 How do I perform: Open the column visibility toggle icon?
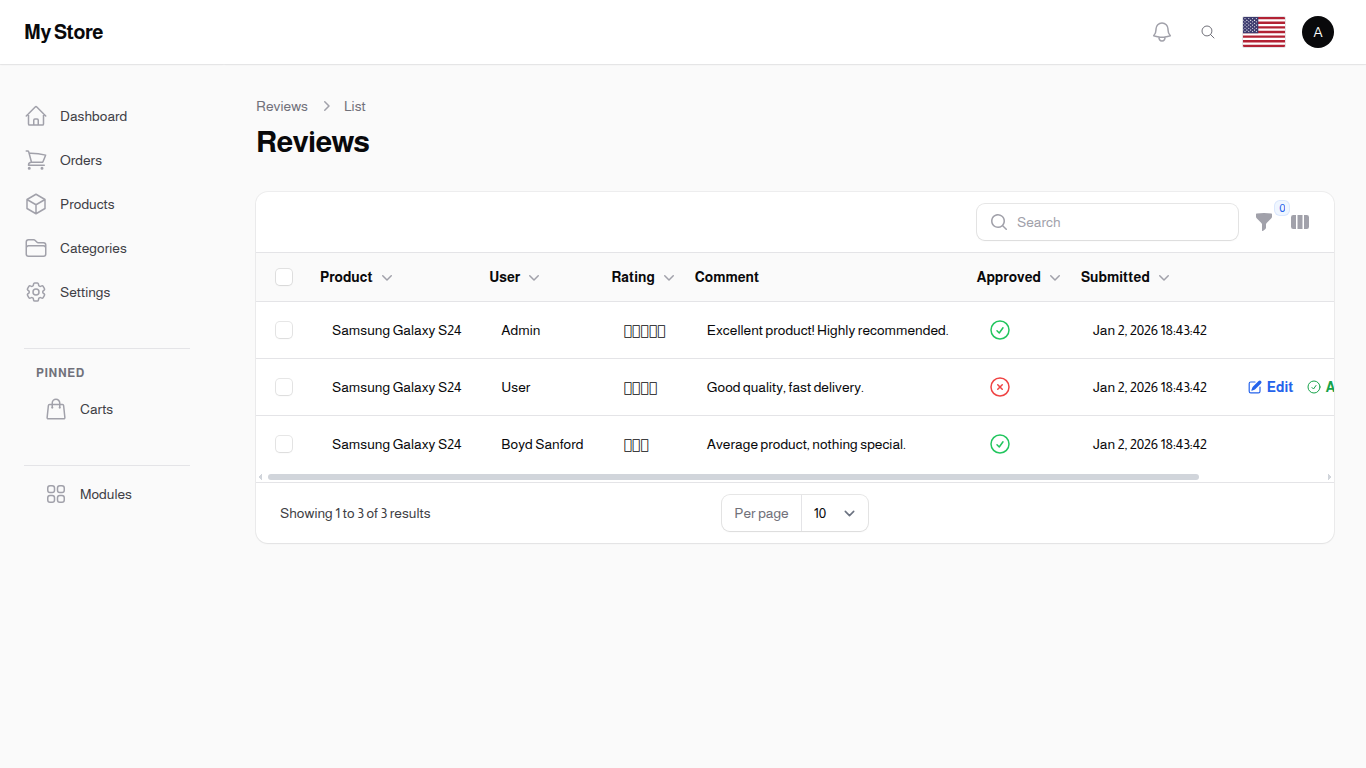click(x=1300, y=222)
